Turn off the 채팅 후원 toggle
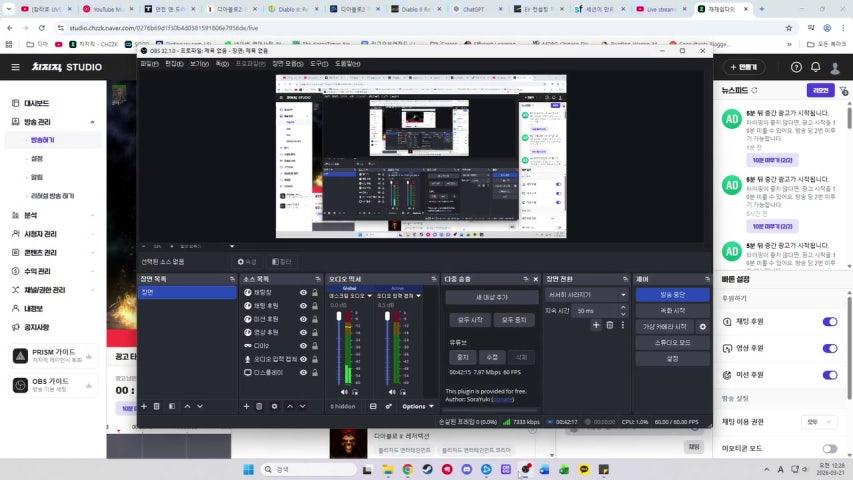 click(x=829, y=321)
